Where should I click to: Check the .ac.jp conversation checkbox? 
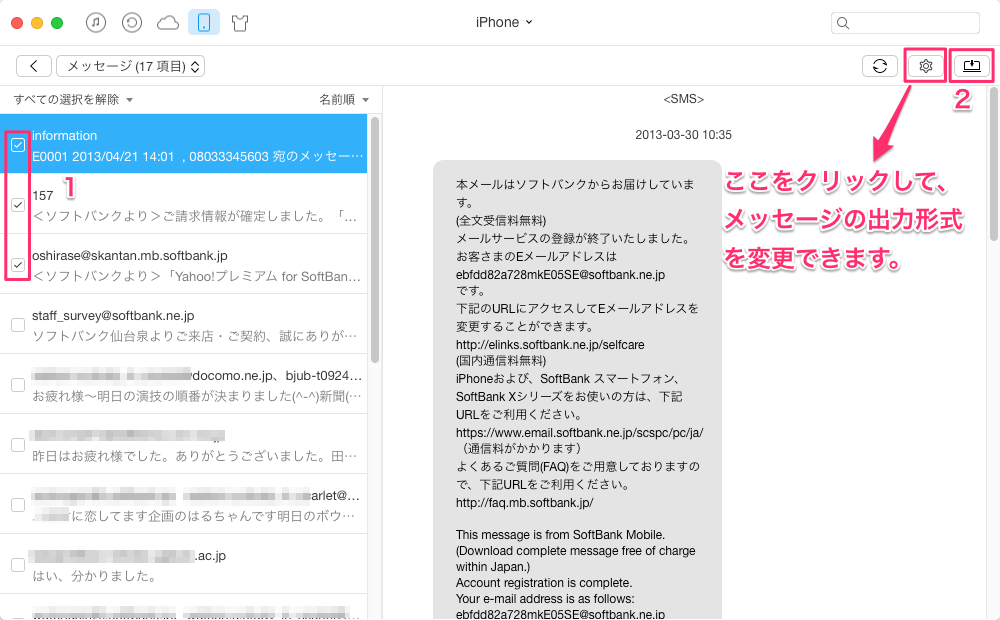[x=18, y=565]
